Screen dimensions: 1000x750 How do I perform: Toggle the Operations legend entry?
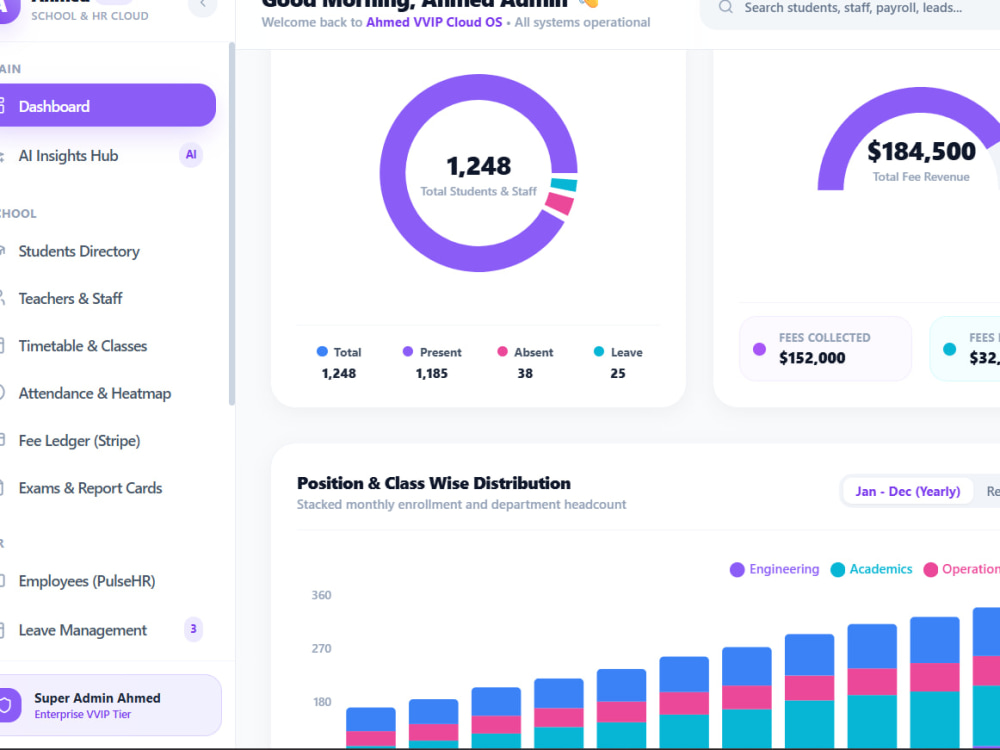(962, 570)
